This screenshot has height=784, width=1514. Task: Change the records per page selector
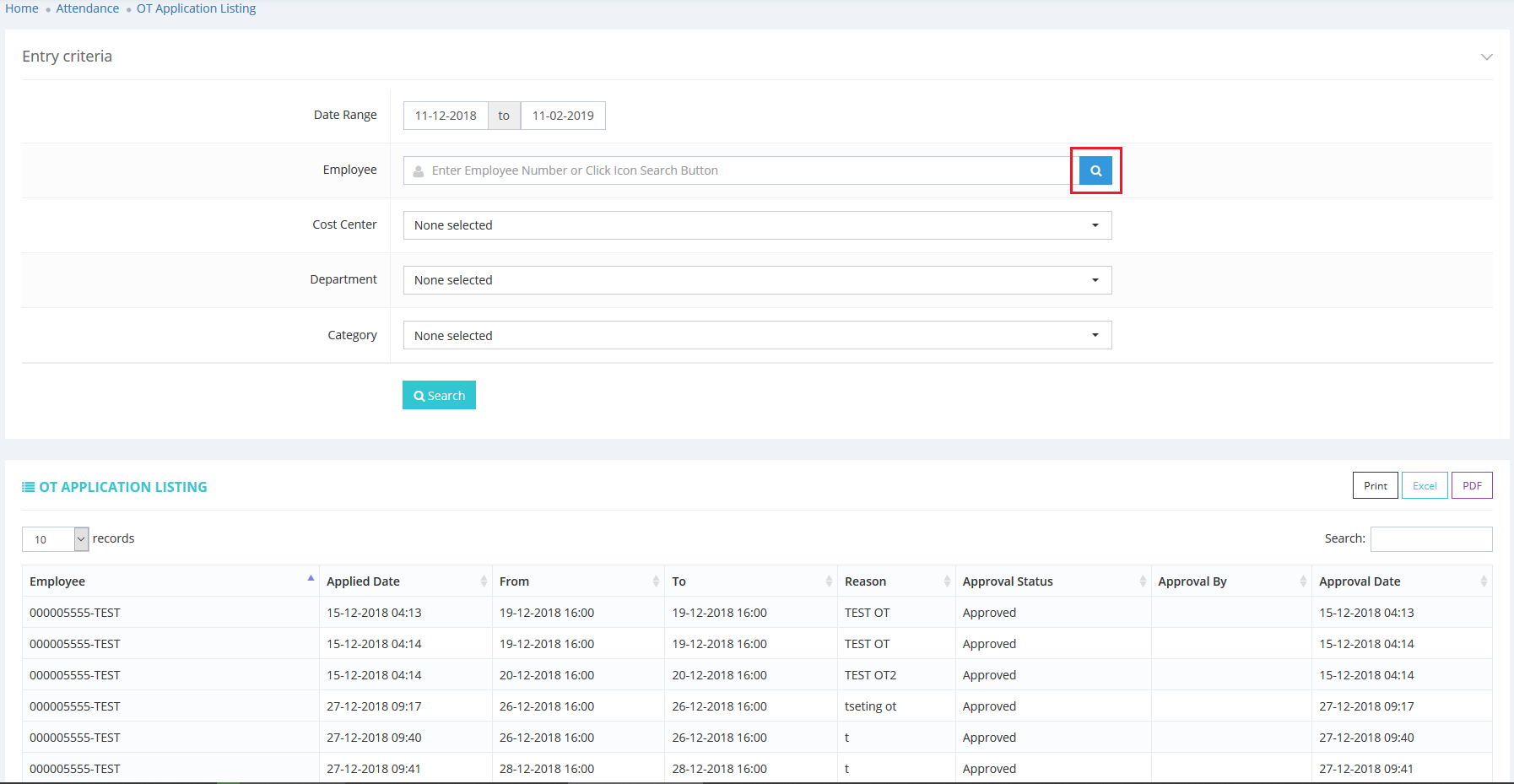55,539
